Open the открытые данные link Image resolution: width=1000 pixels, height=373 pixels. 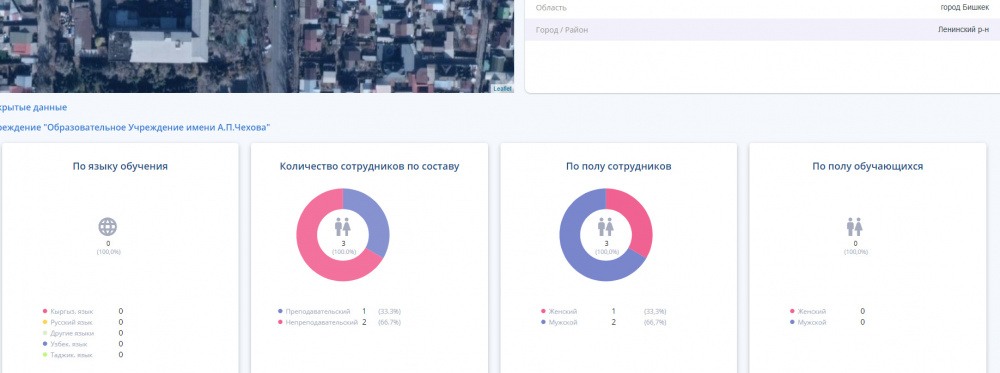33,107
